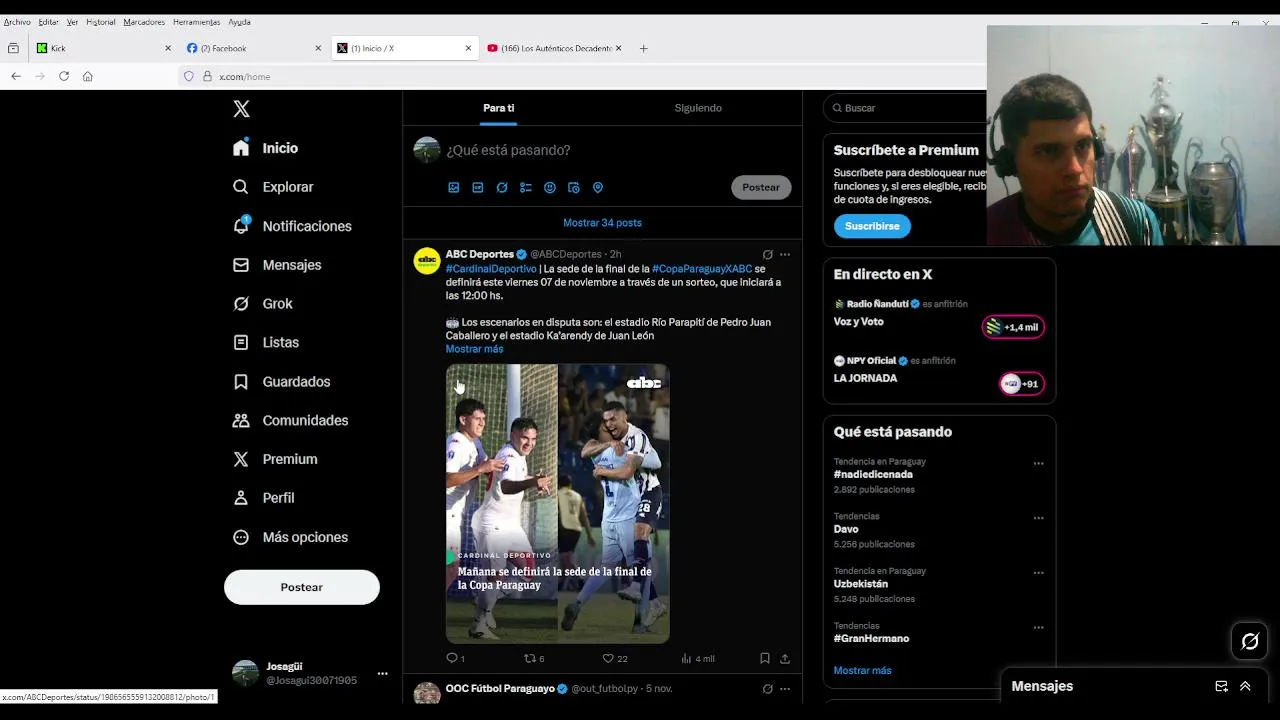Image resolution: width=1280 pixels, height=720 pixels.
Task: Show more trends under Qué está pasando
Action: tap(862, 670)
